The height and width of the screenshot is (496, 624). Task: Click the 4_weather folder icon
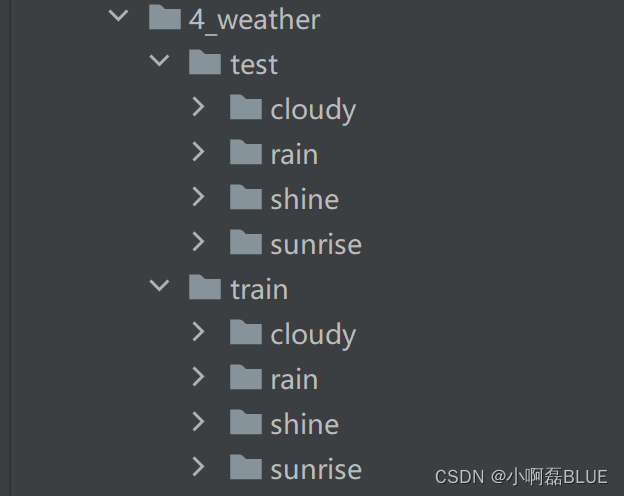165,17
